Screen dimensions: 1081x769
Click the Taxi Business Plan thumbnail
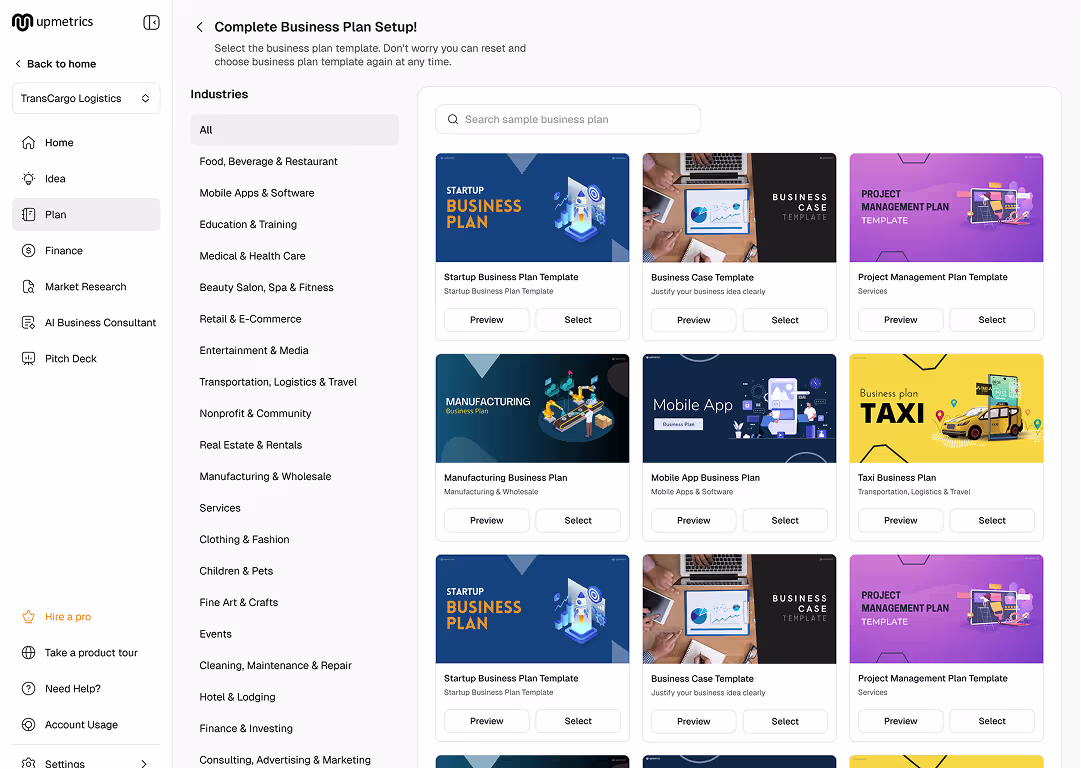coord(947,408)
